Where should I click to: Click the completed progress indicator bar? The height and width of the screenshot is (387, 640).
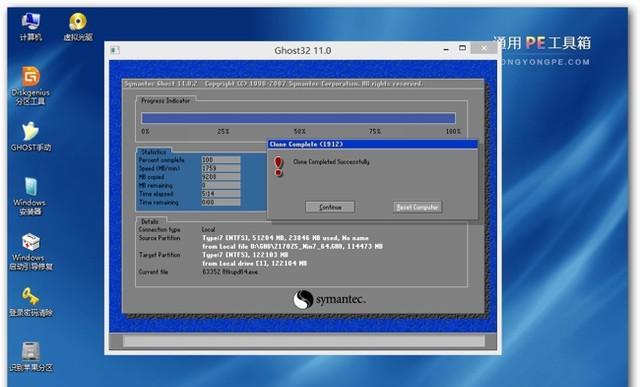298,118
